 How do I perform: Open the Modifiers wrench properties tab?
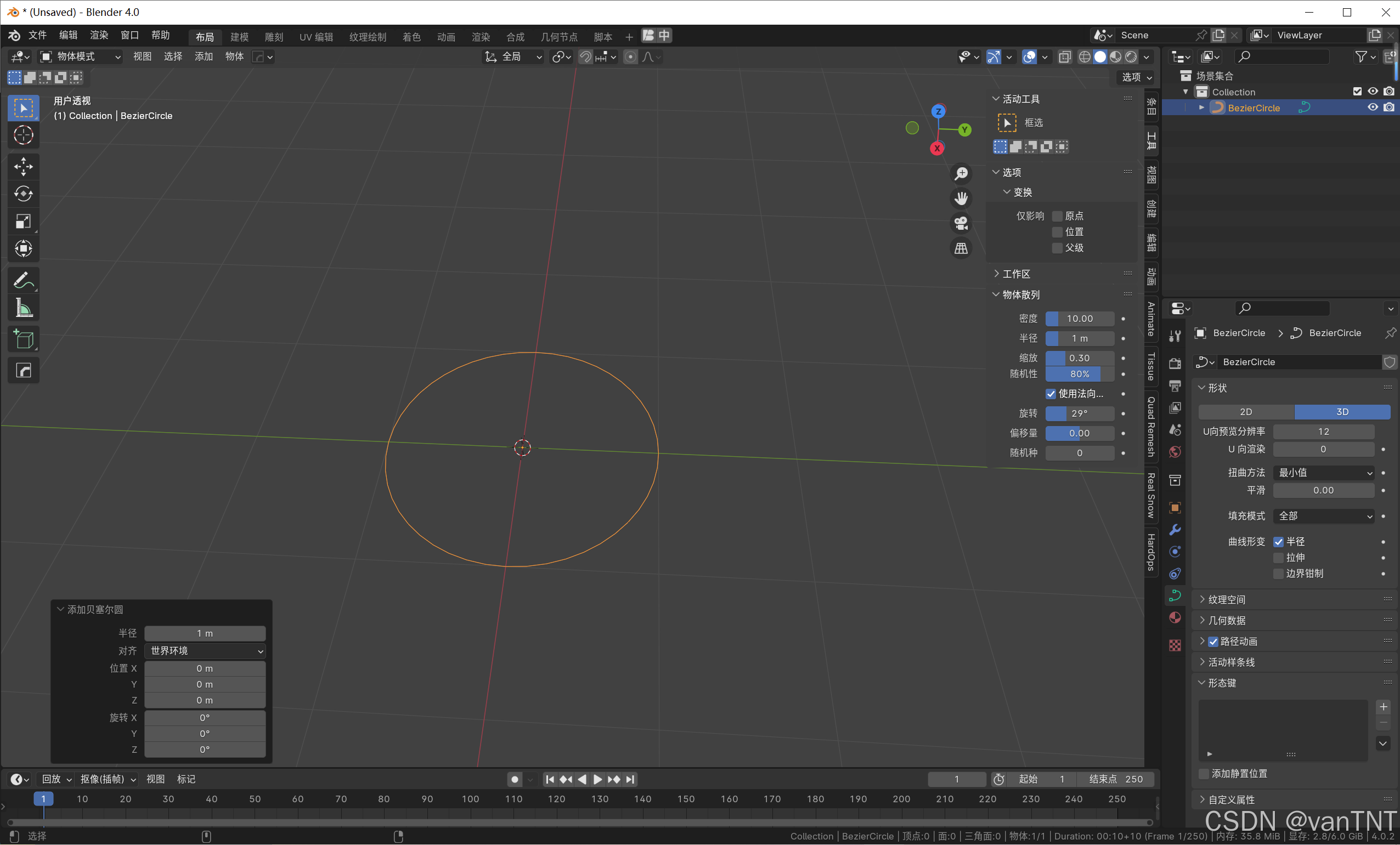[1175, 529]
